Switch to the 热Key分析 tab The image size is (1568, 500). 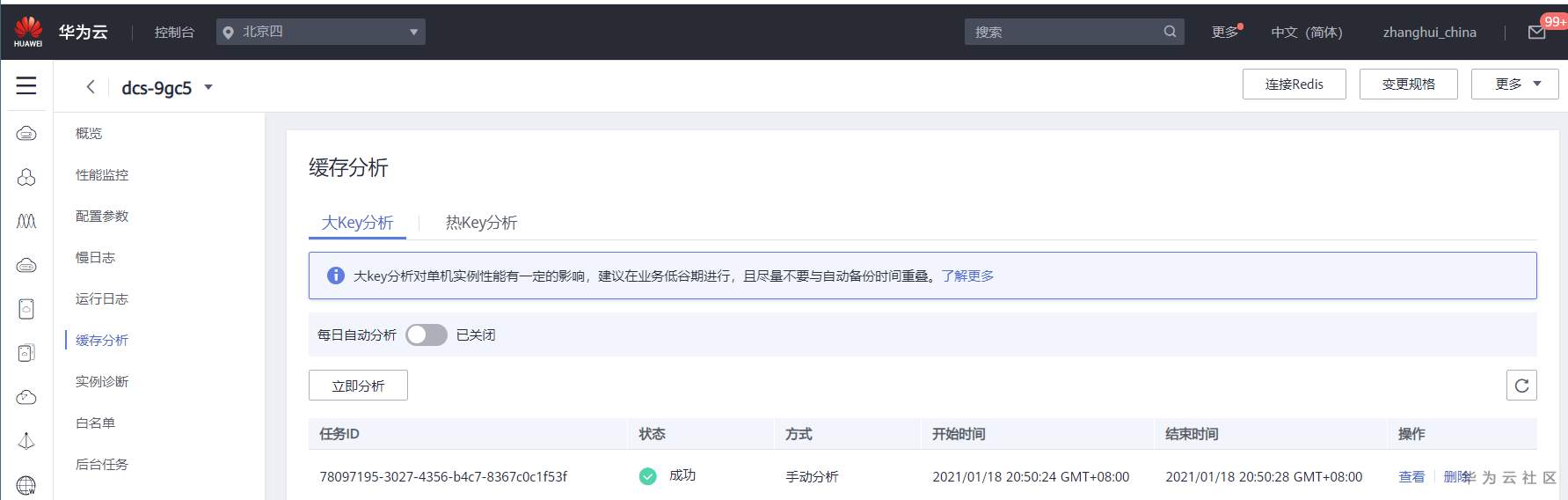coord(481,223)
